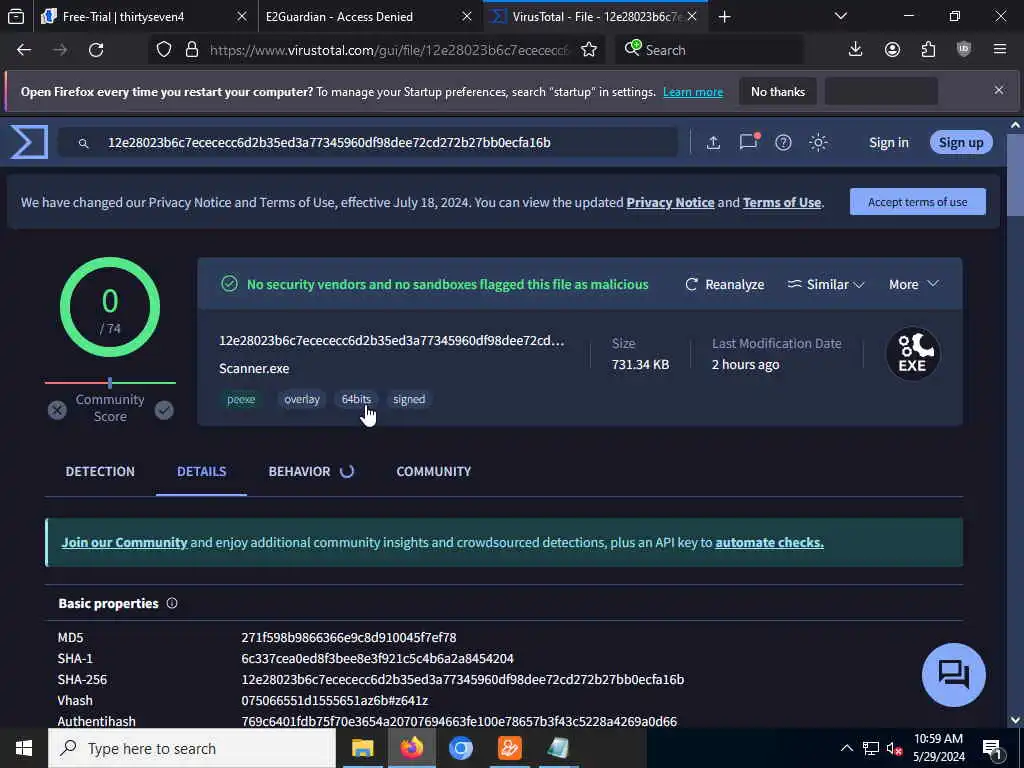Click No thanks button
This screenshot has height=768, width=1024.
778,91
